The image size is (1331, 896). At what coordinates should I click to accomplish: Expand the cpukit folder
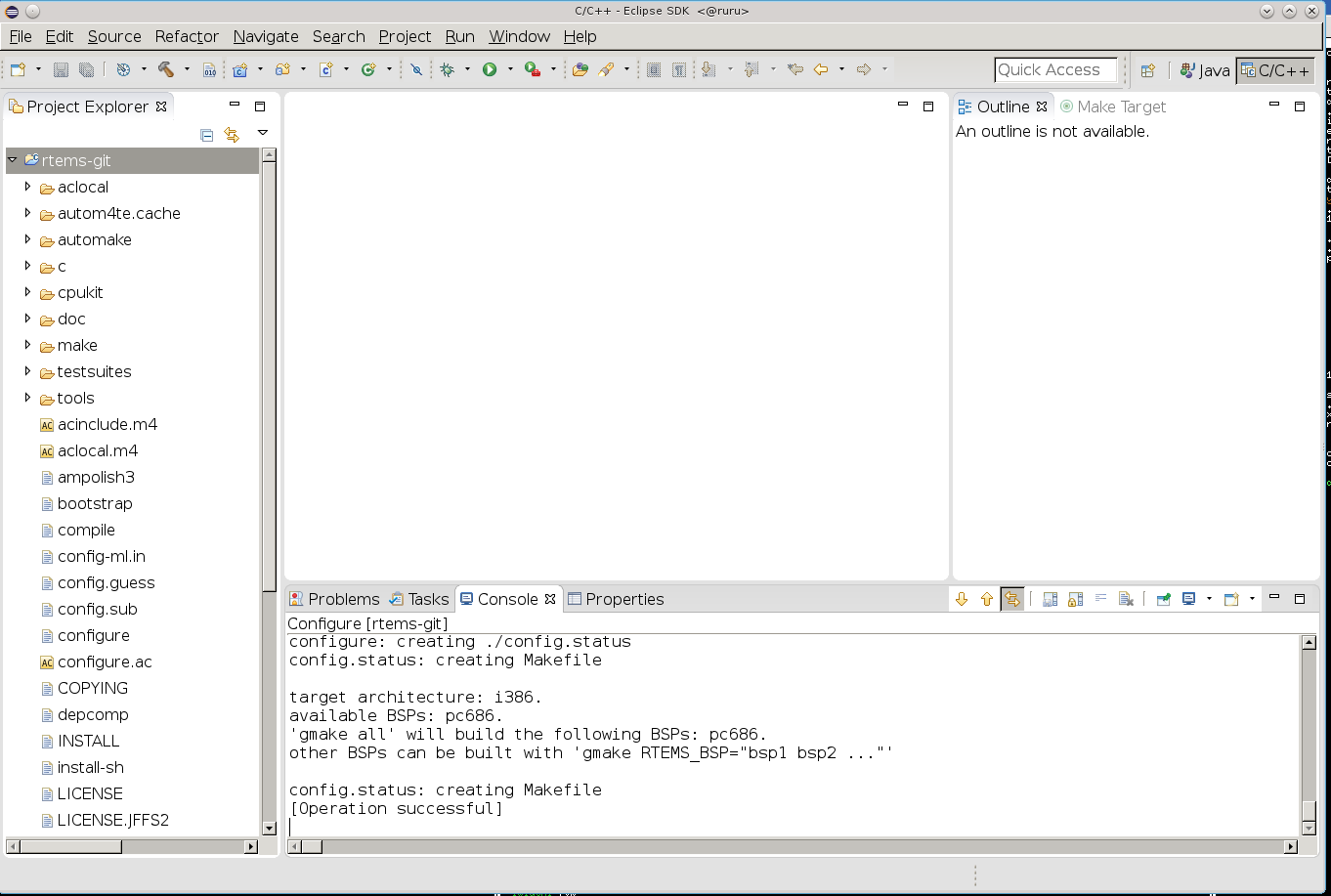27,292
